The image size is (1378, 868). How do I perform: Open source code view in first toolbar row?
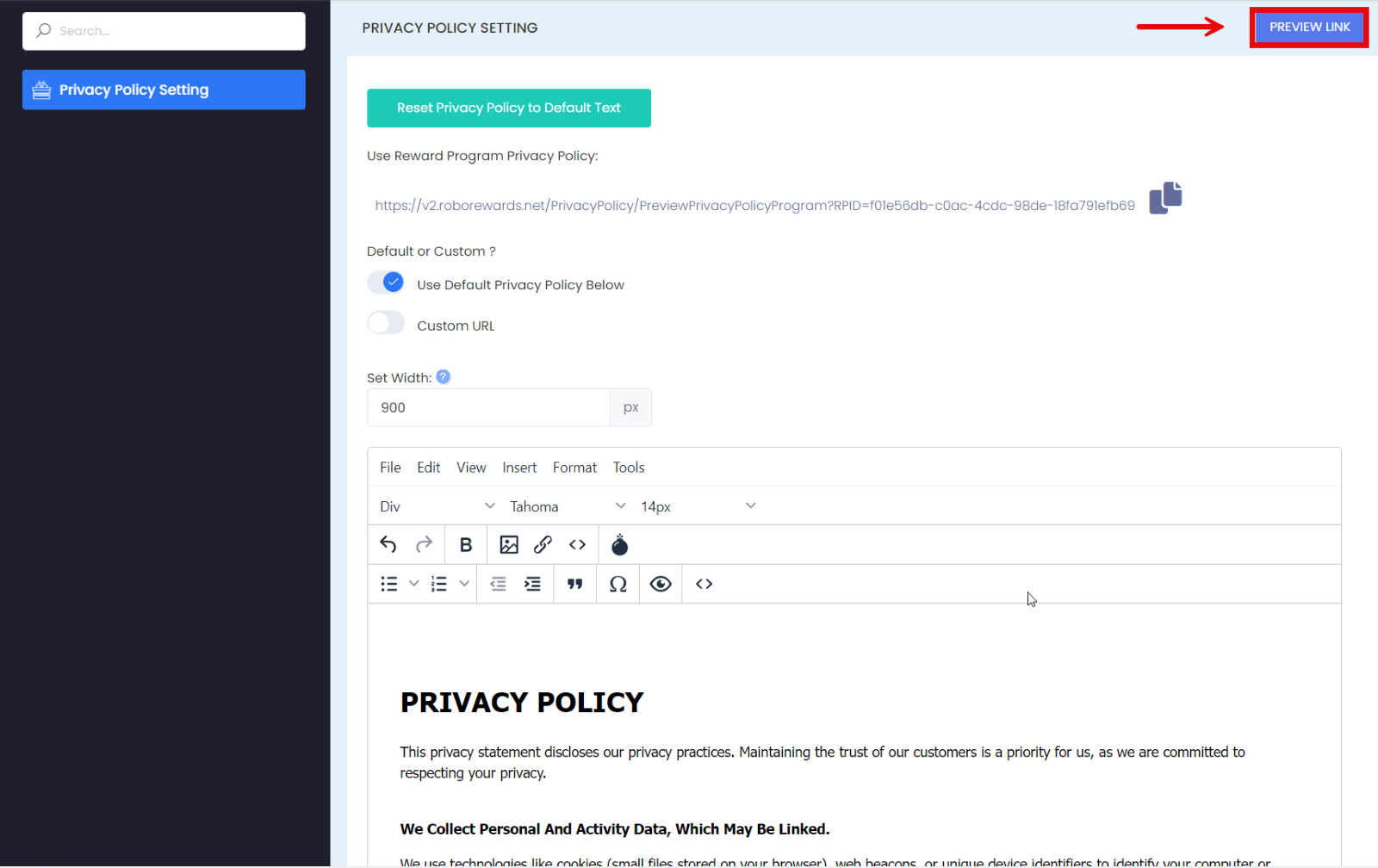coord(577,545)
